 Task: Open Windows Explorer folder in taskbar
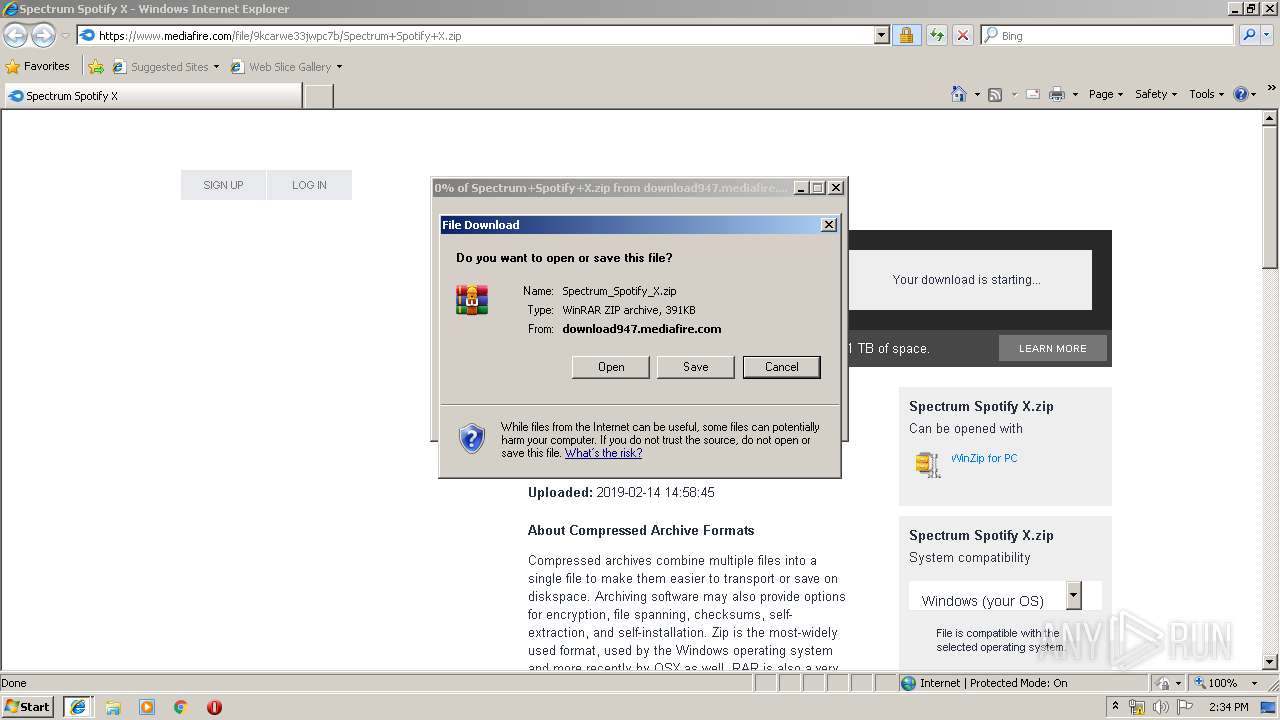pyautogui.click(x=113, y=707)
